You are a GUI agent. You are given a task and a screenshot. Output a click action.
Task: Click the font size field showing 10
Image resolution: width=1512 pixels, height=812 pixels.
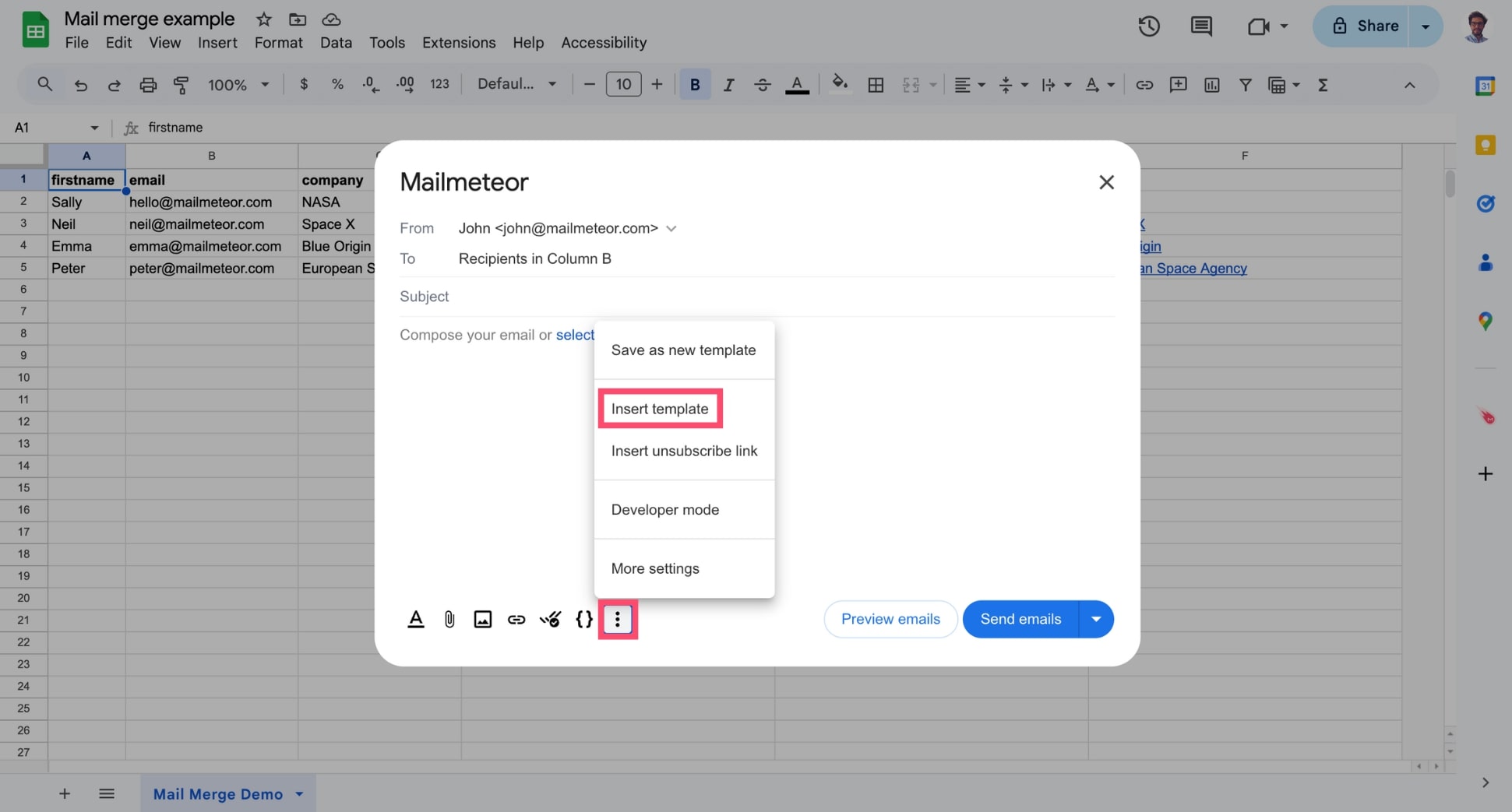click(623, 84)
